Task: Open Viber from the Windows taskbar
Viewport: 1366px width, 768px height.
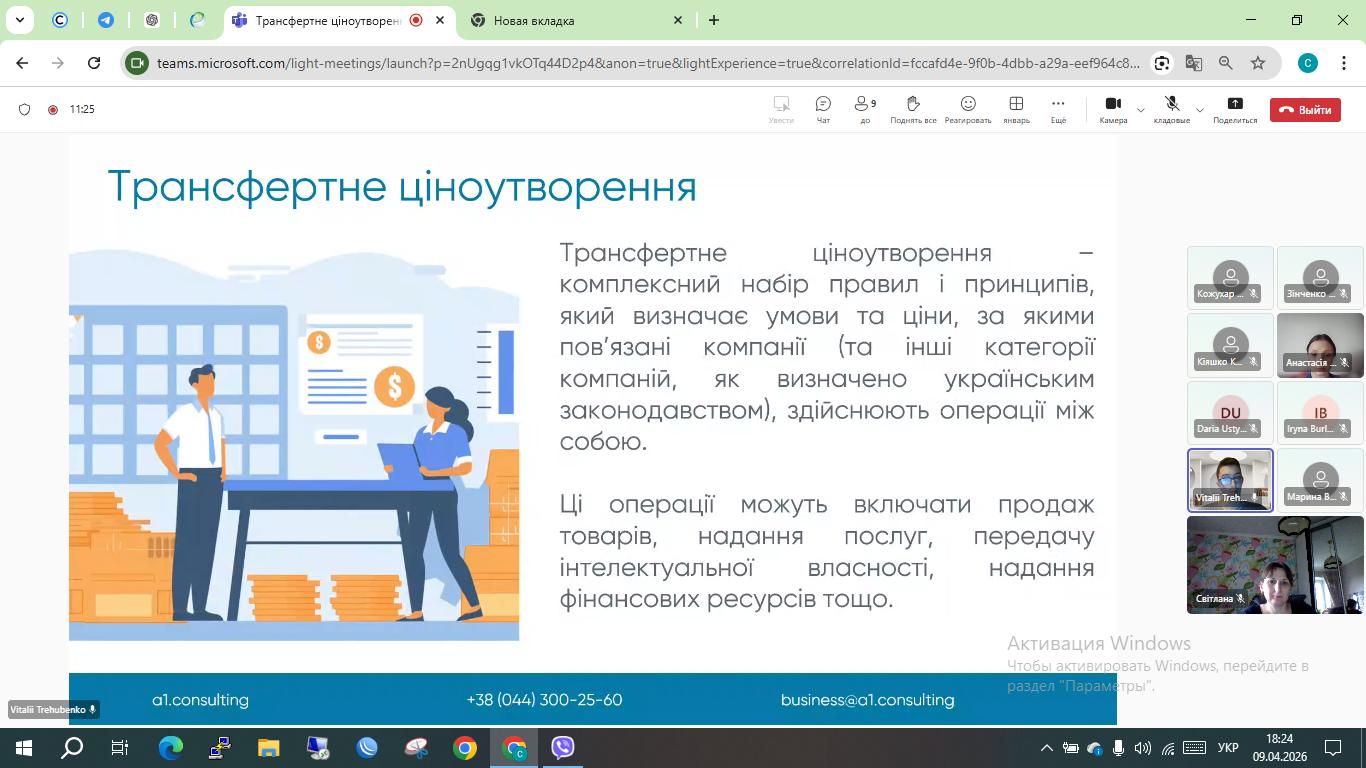Action: tap(563, 748)
